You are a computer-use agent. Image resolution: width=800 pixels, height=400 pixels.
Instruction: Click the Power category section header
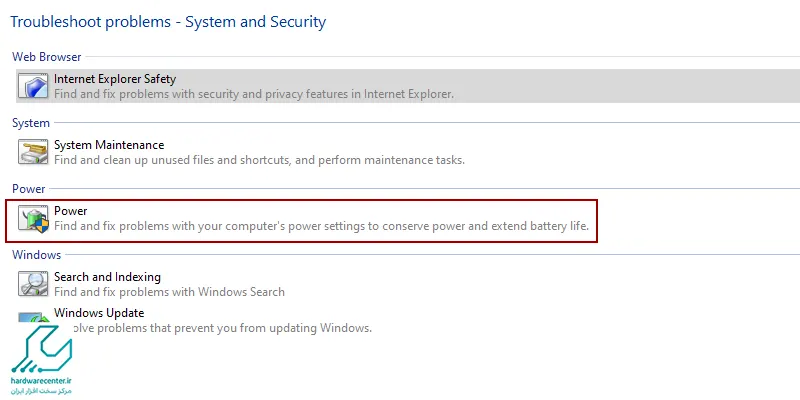[29, 189]
